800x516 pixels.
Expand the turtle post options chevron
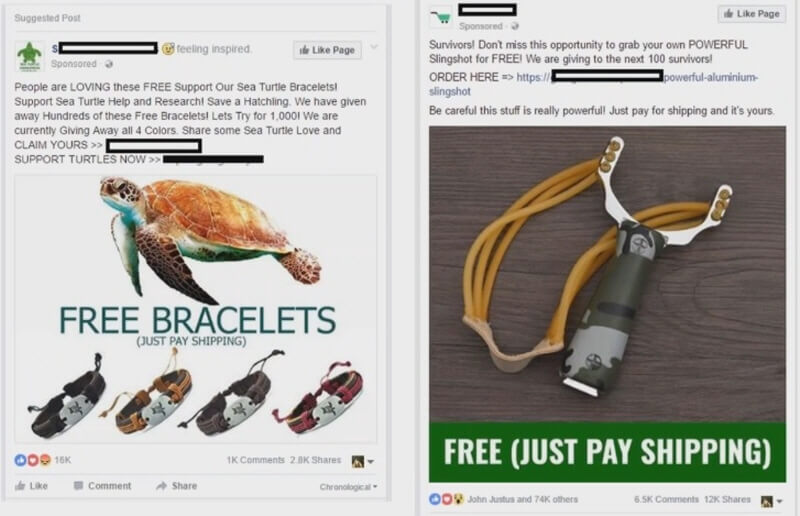[374, 47]
